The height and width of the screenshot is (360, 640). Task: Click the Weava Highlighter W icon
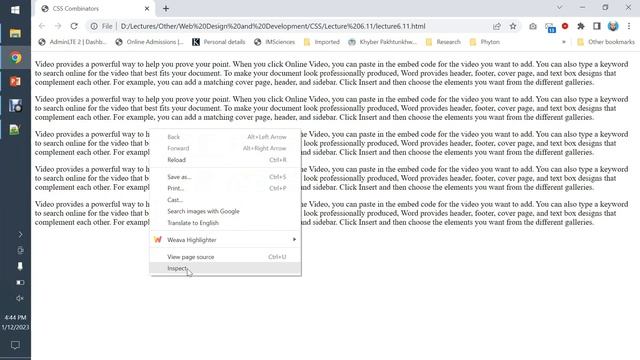pyautogui.click(x=158, y=240)
